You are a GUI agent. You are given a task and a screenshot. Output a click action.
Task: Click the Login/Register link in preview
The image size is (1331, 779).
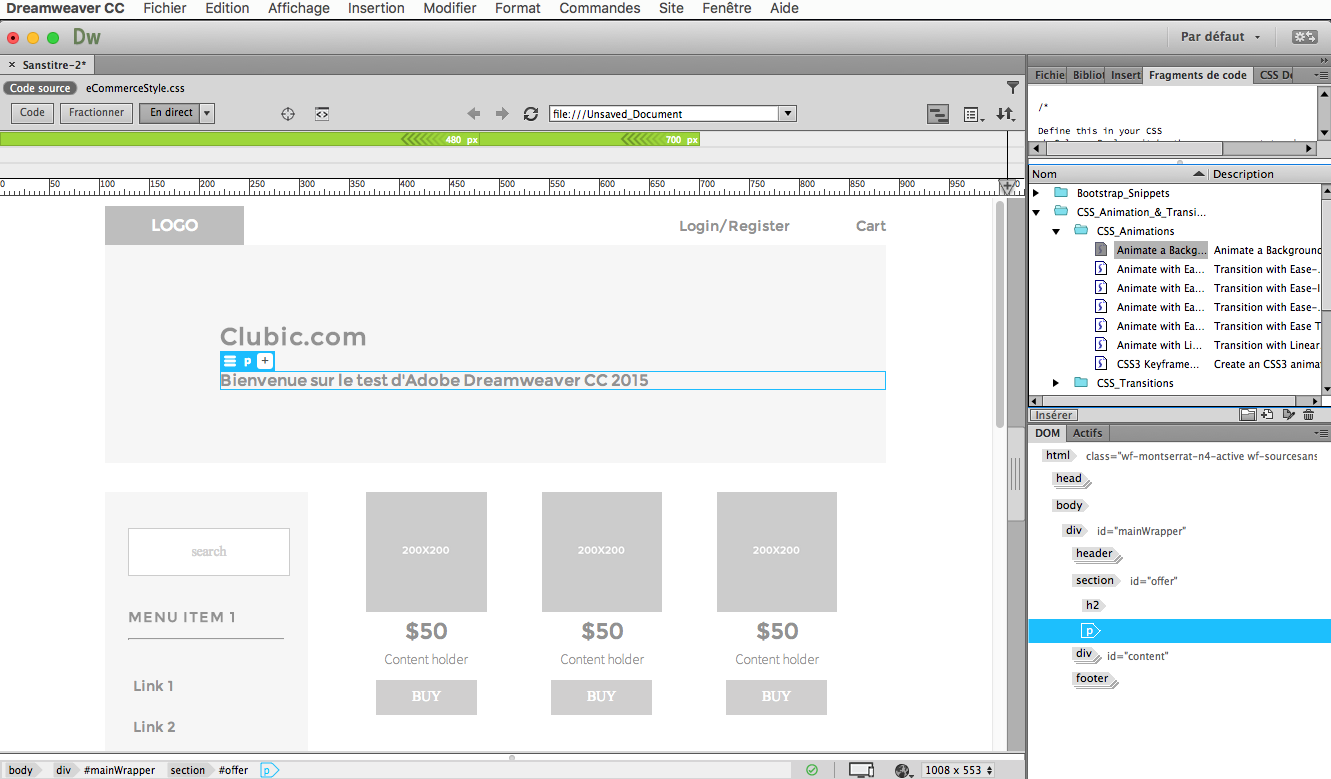(734, 226)
